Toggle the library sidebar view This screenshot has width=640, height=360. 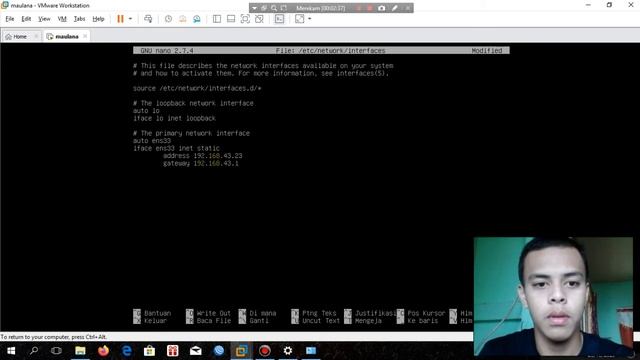tap(217, 19)
